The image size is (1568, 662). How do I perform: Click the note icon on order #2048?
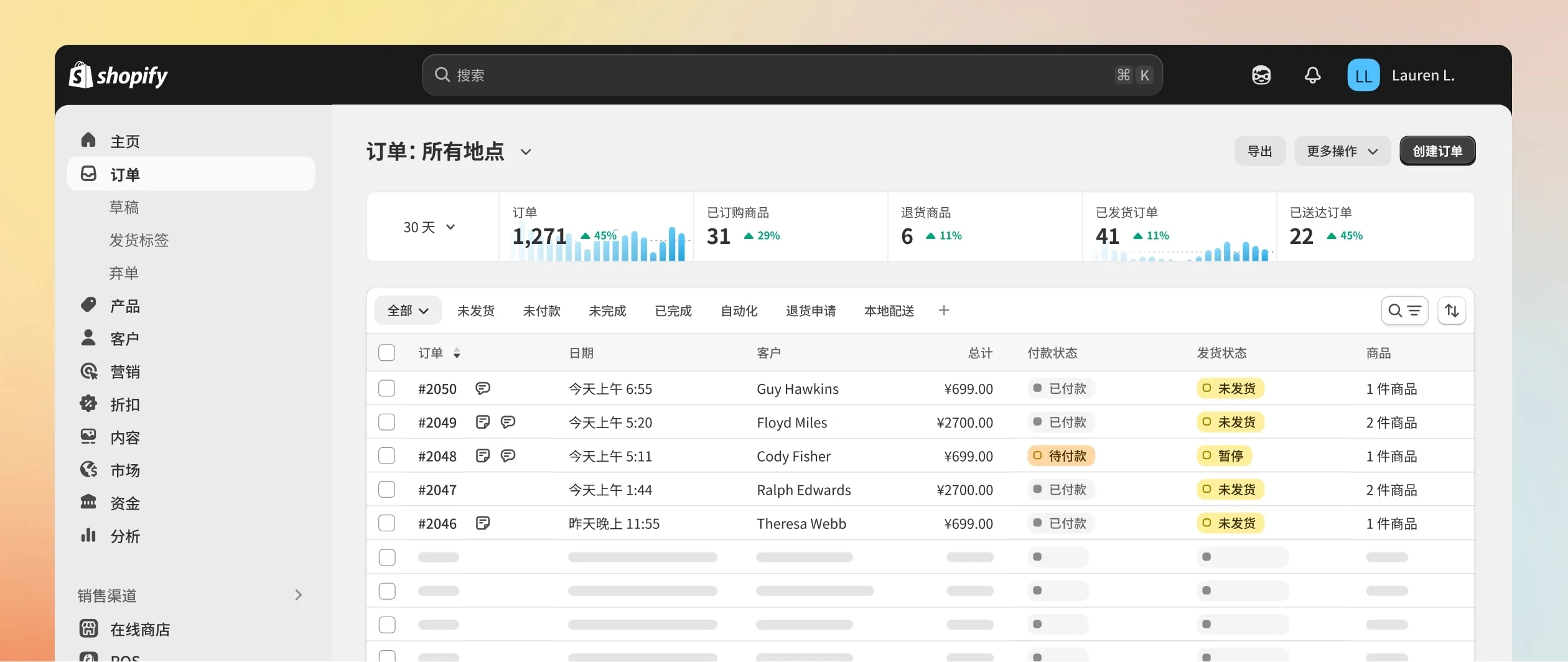[483, 455]
